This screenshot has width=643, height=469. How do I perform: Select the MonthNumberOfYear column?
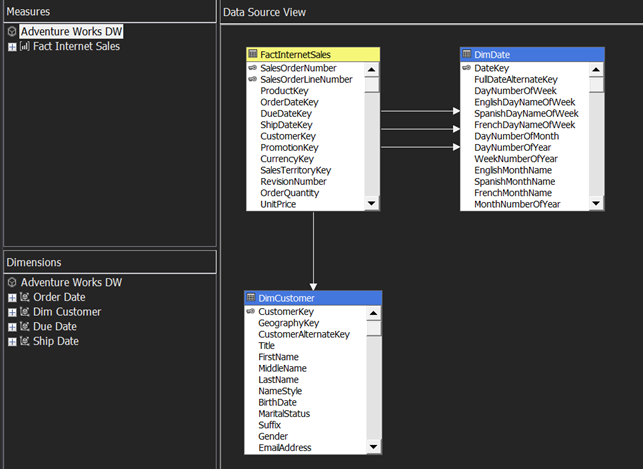(517, 204)
